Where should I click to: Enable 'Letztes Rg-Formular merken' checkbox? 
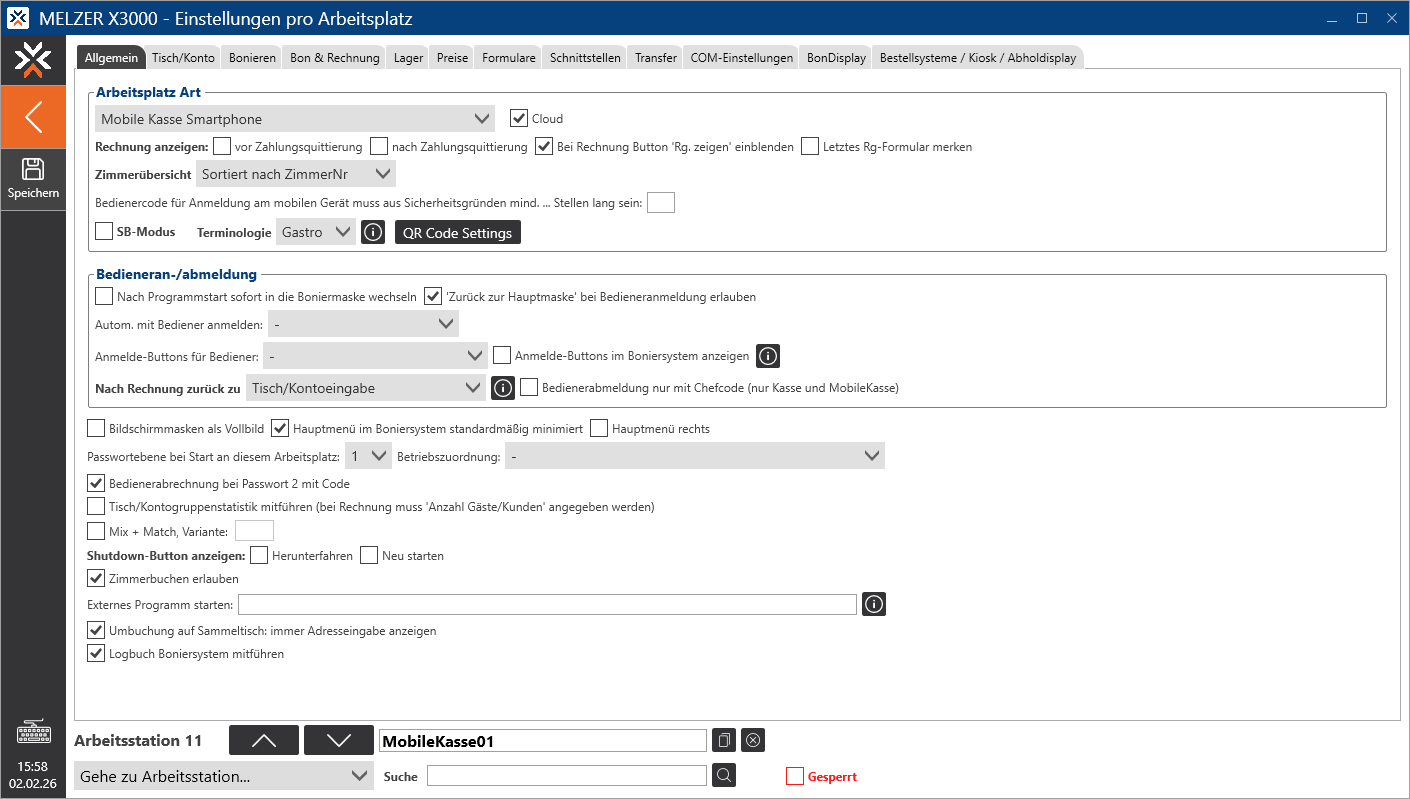[810, 146]
